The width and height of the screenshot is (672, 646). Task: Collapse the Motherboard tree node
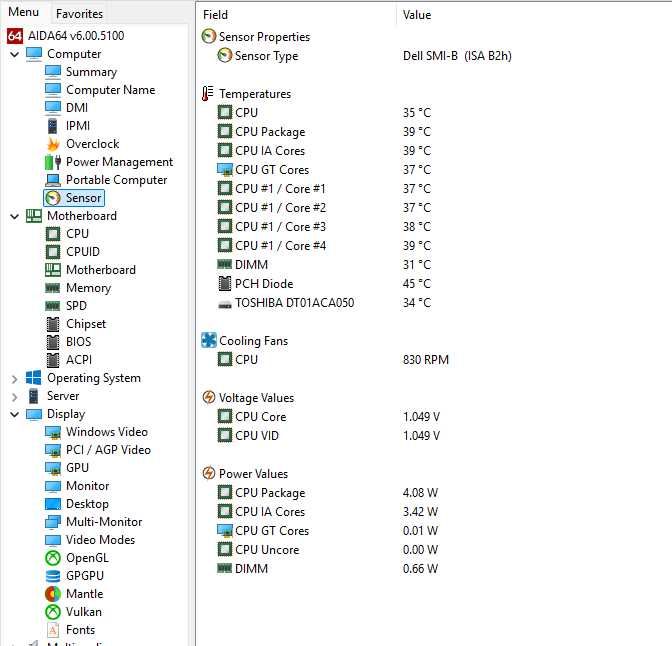point(15,216)
